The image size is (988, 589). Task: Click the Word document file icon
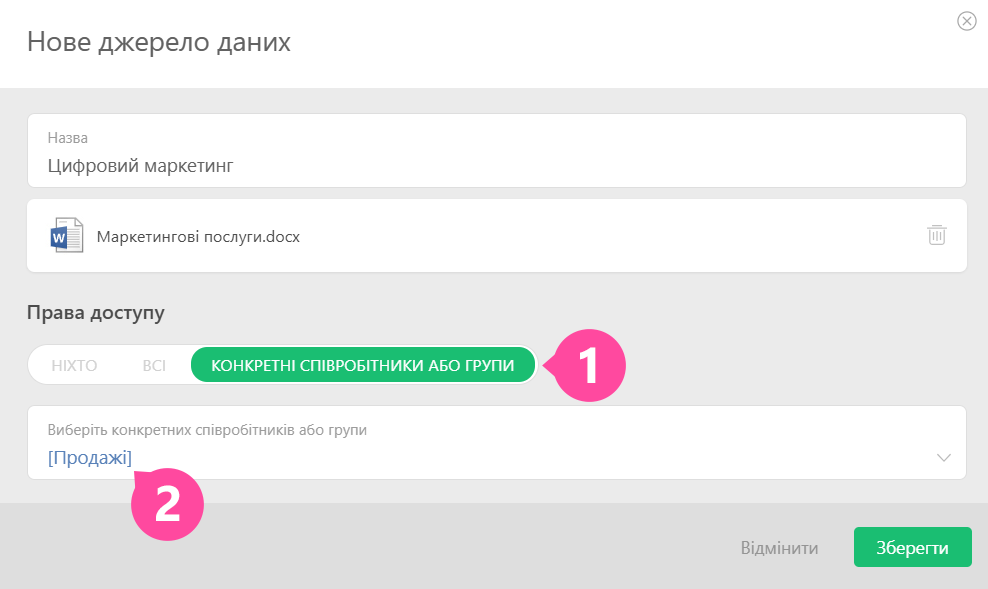[67, 236]
